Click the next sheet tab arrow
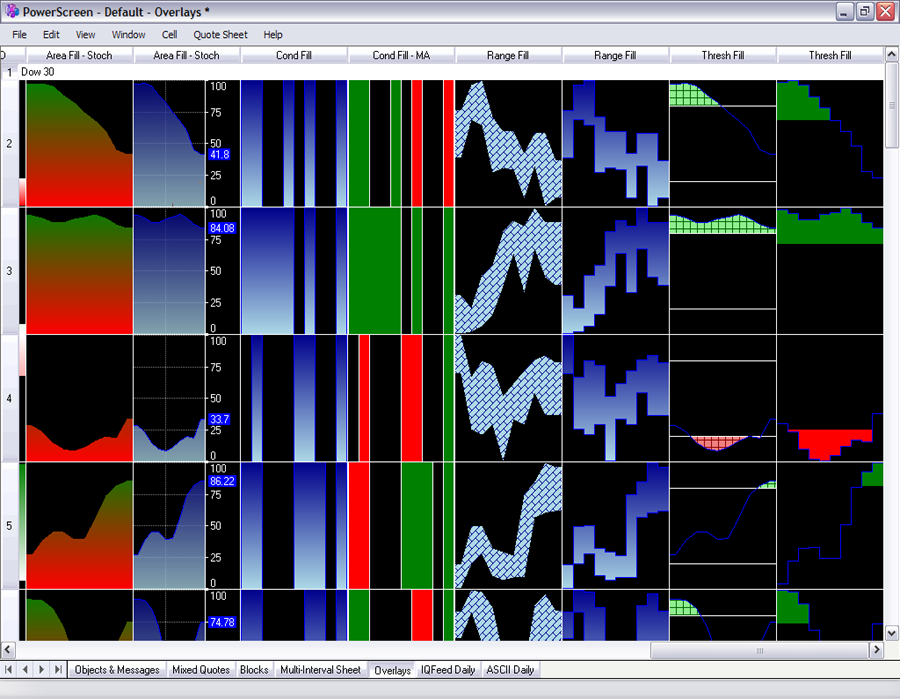The height and width of the screenshot is (699, 900). point(42,669)
